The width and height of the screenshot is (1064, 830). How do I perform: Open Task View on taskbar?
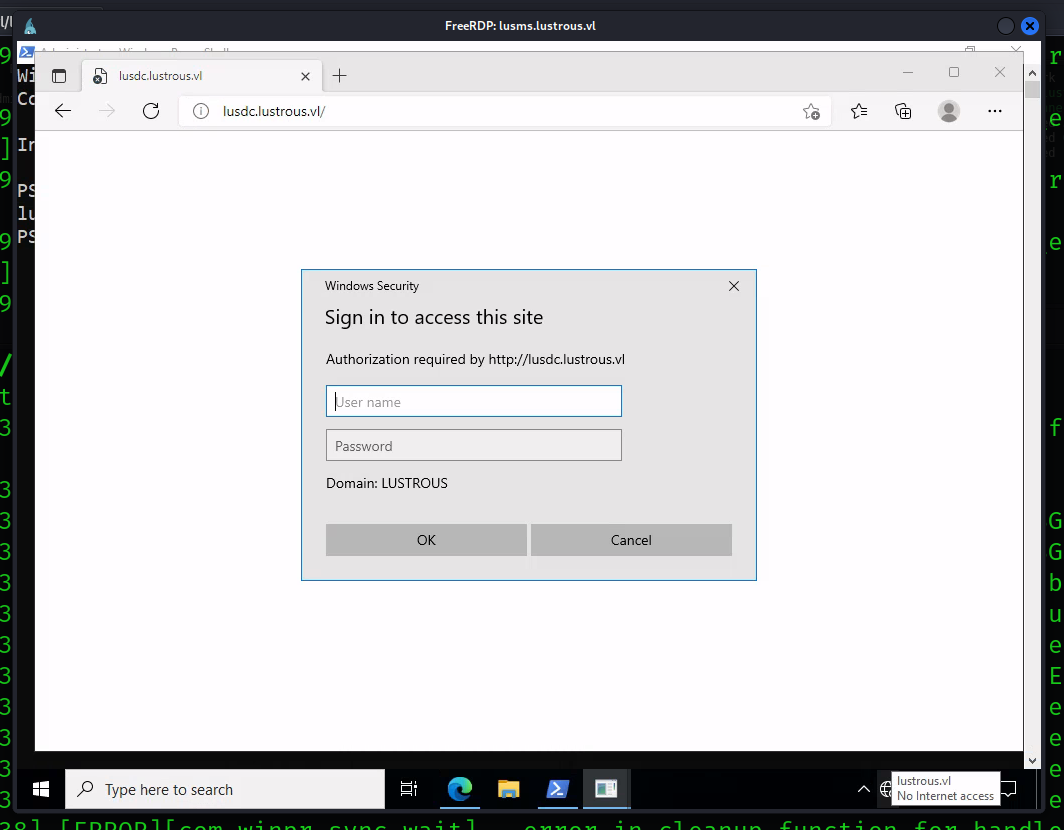tap(408, 789)
